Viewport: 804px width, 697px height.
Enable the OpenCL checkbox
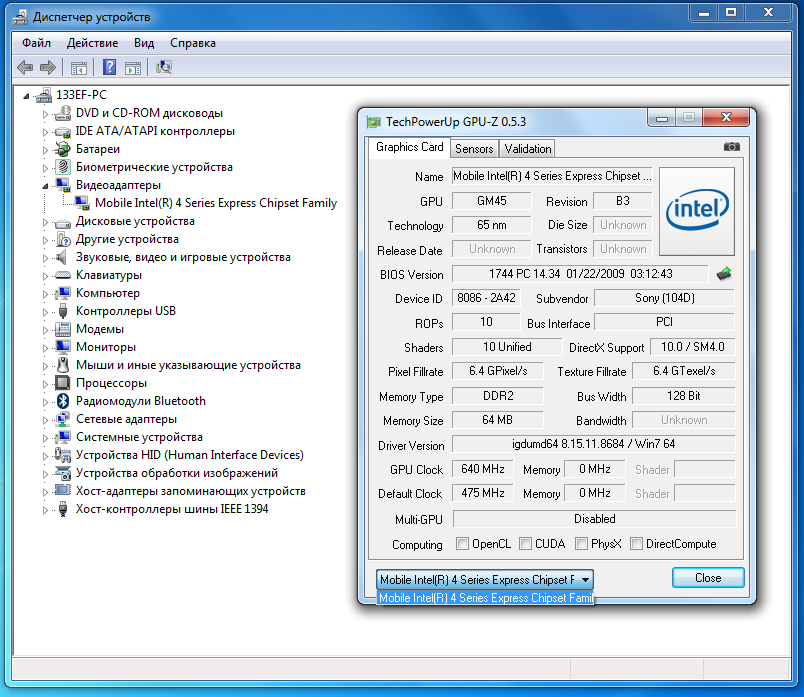[x=463, y=544]
